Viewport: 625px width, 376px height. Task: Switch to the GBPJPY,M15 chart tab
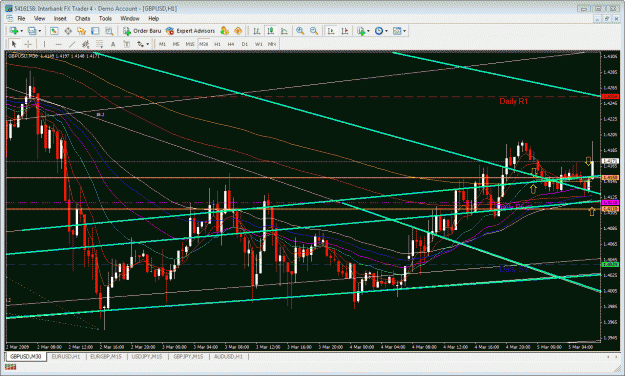point(188,356)
